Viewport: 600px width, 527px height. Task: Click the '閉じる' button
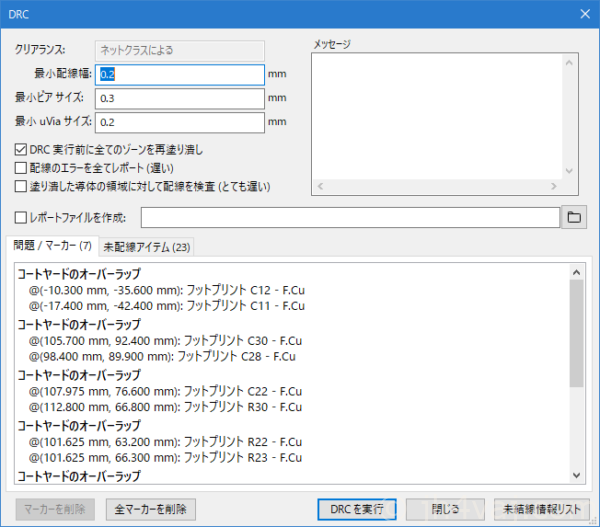[446, 508]
